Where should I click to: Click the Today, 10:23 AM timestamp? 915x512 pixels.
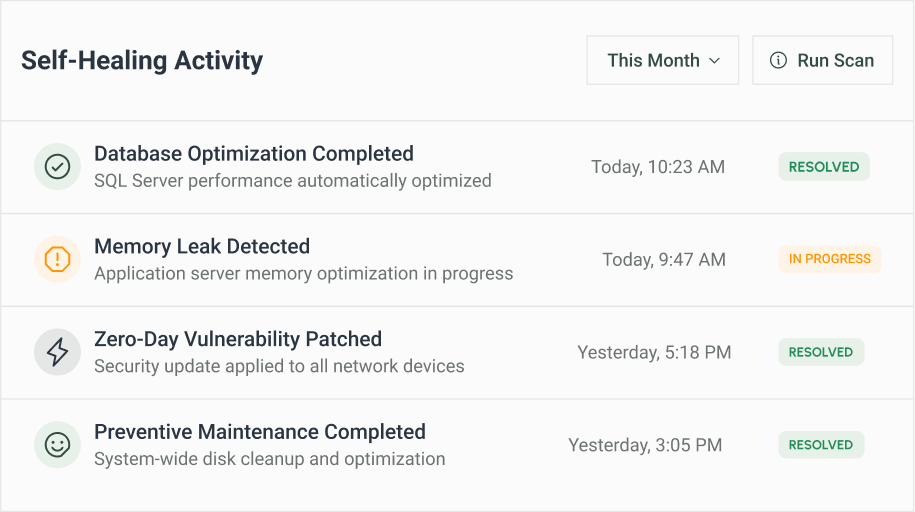(658, 167)
